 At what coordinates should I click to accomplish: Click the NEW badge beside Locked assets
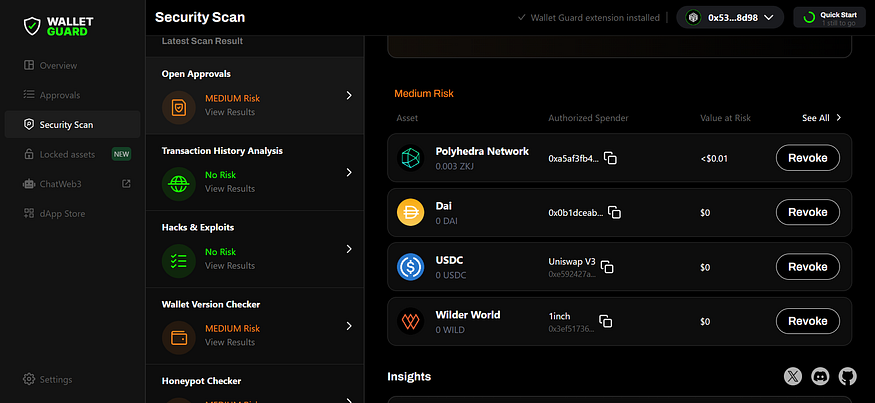(x=122, y=154)
